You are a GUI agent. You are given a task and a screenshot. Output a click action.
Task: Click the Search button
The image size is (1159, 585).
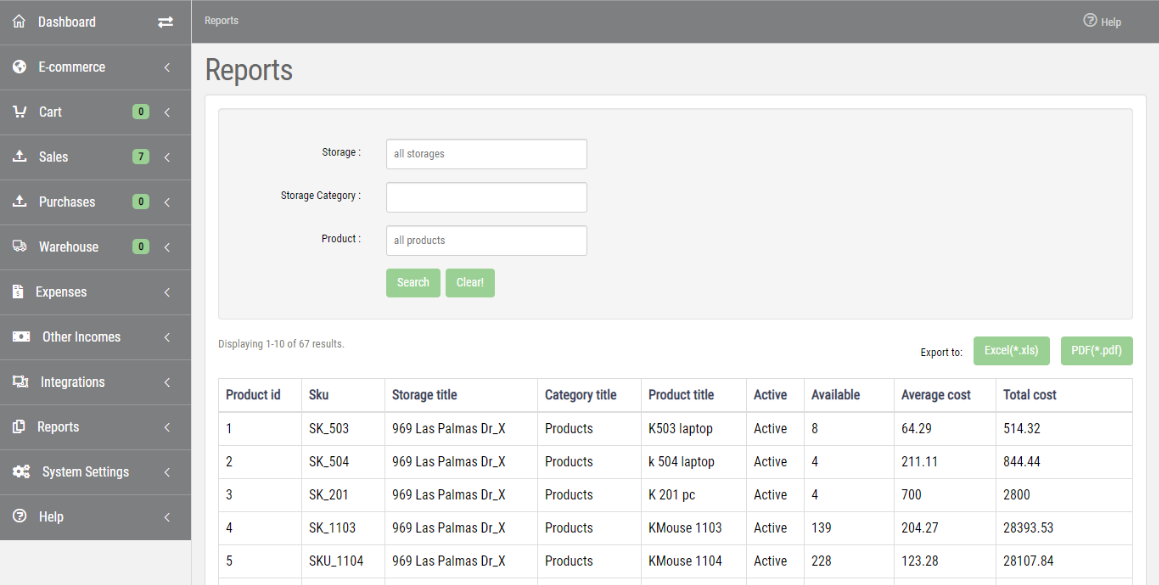412,282
